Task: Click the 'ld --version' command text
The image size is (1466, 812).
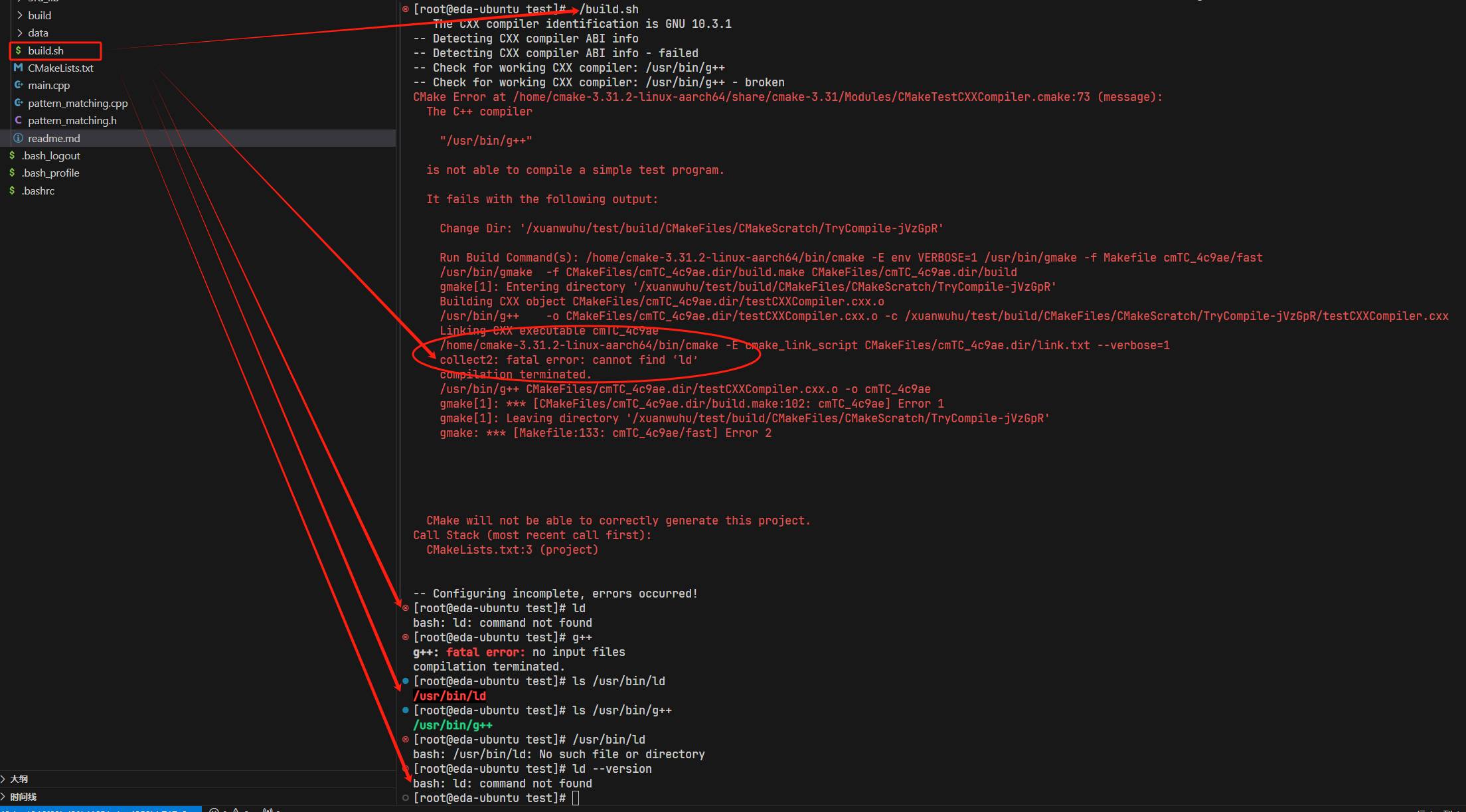Action: (x=612, y=769)
